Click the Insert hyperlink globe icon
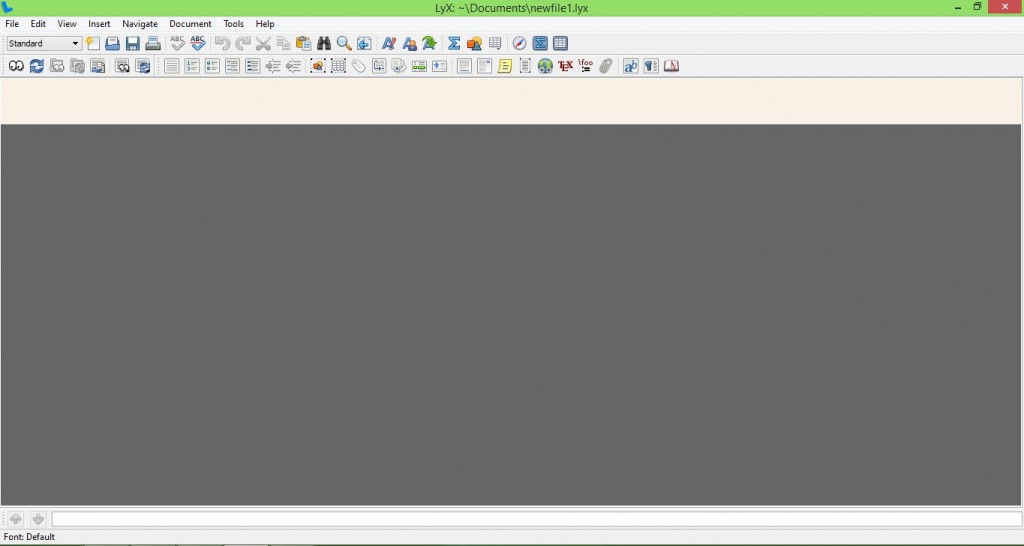Image resolution: width=1024 pixels, height=546 pixels. click(545, 66)
